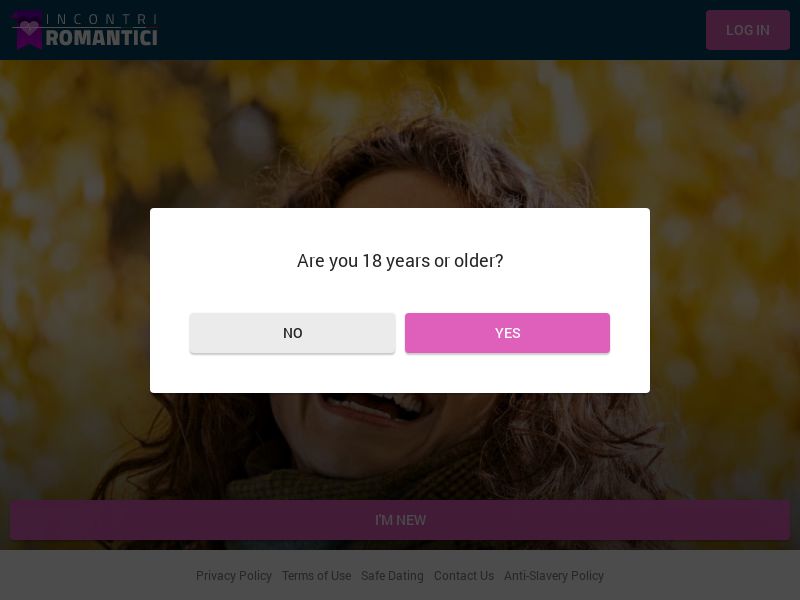This screenshot has width=800, height=600.
Task: Click the I'M NEW signup bar
Action: pyautogui.click(x=400, y=520)
